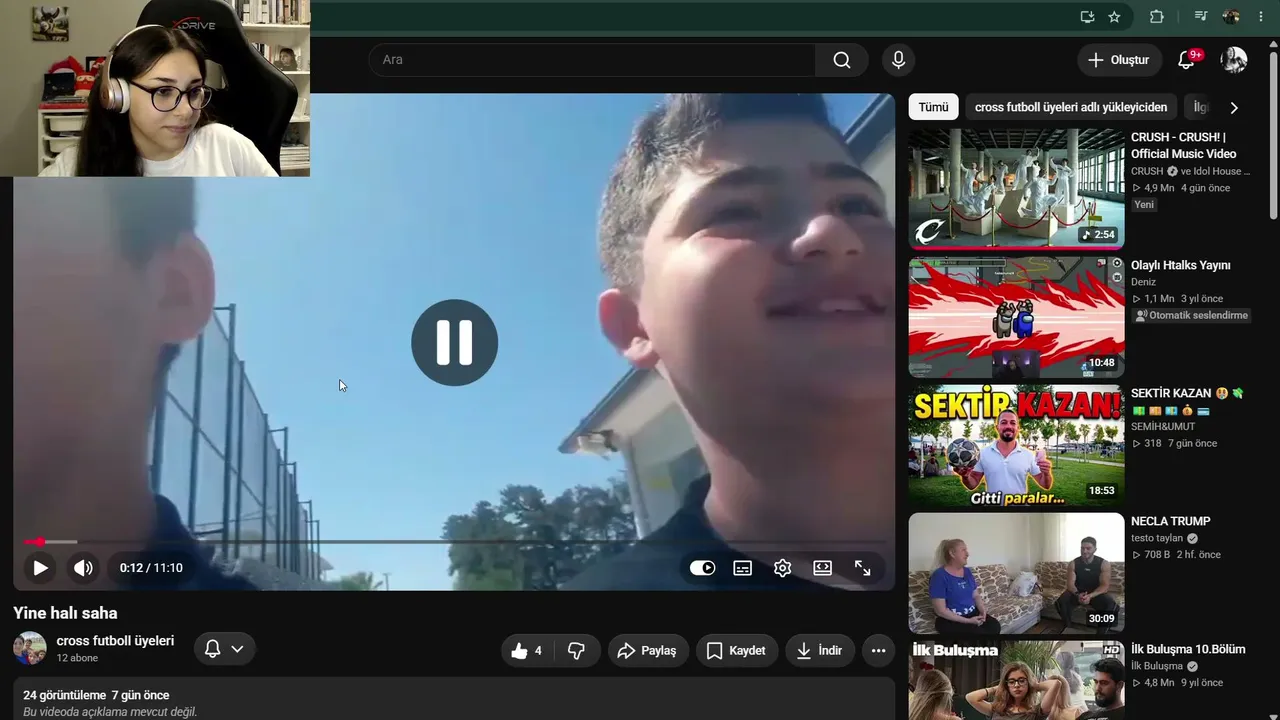Open the Chrome profile avatar
The height and width of the screenshot is (720, 1280).
pos(1231,17)
